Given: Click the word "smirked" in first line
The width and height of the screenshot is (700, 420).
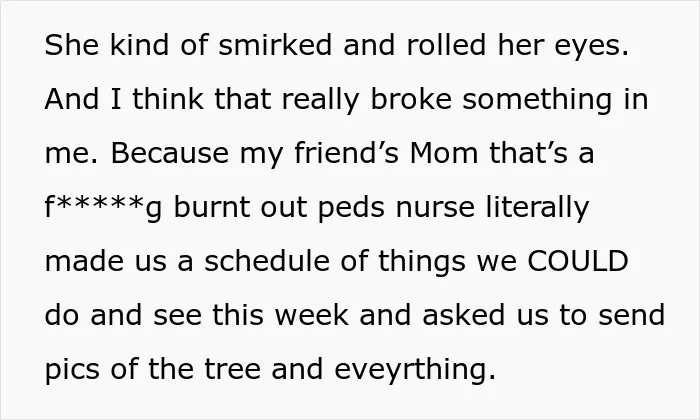Looking at the screenshot, I should (275, 45).
